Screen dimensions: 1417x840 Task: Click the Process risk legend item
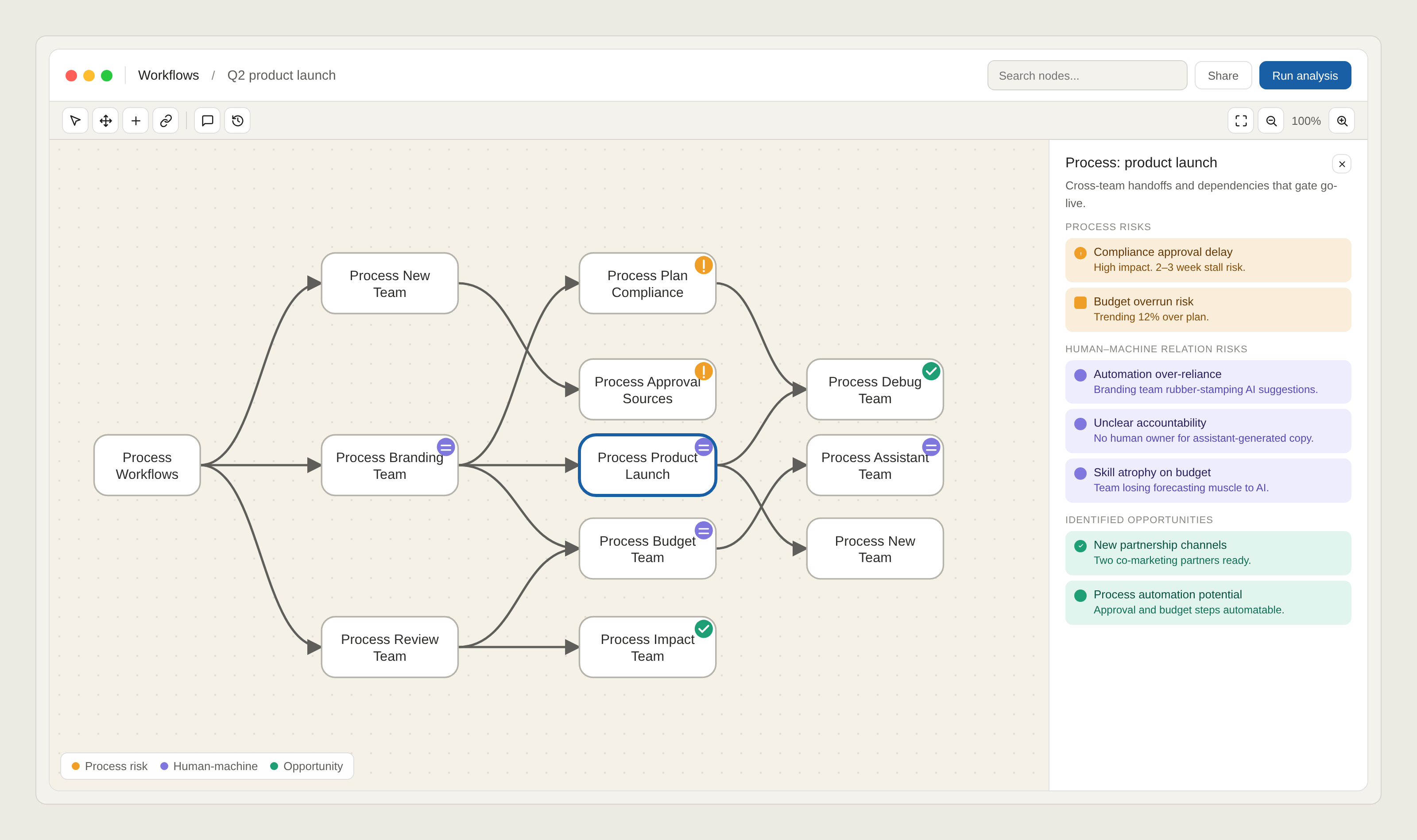coord(109,767)
